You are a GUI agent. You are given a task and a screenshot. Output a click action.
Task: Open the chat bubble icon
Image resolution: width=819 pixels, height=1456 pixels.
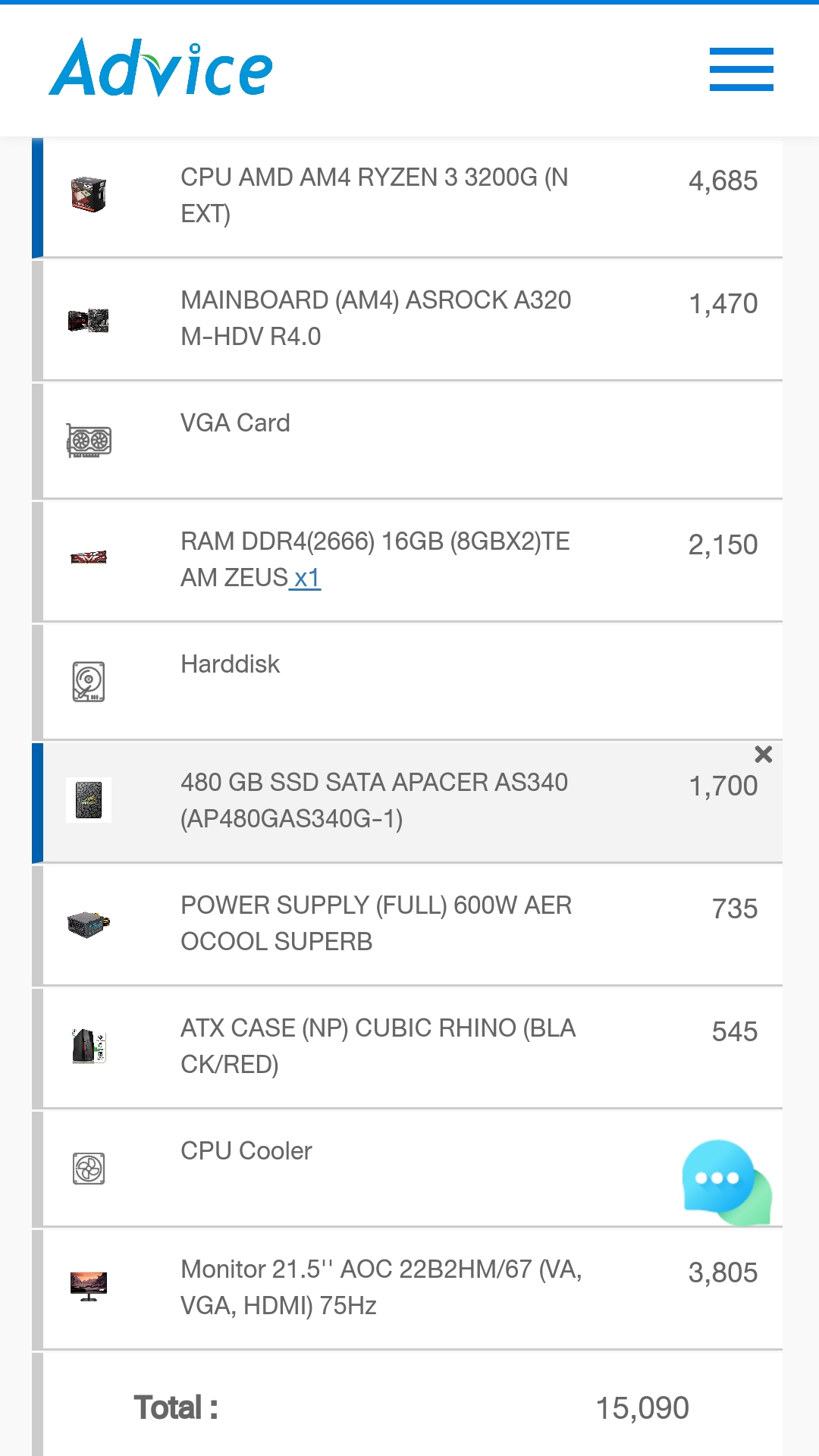[726, 1182]
